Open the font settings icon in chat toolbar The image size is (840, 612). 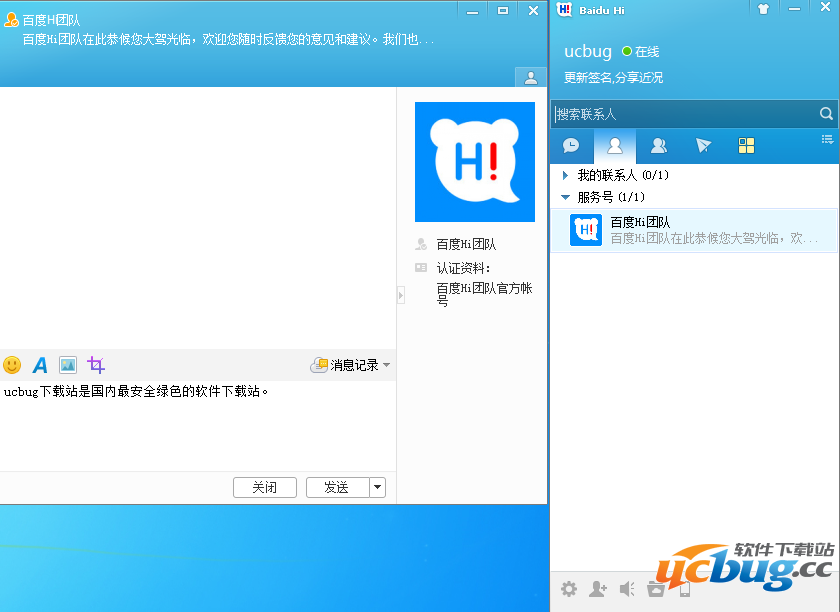pos(40,365)
